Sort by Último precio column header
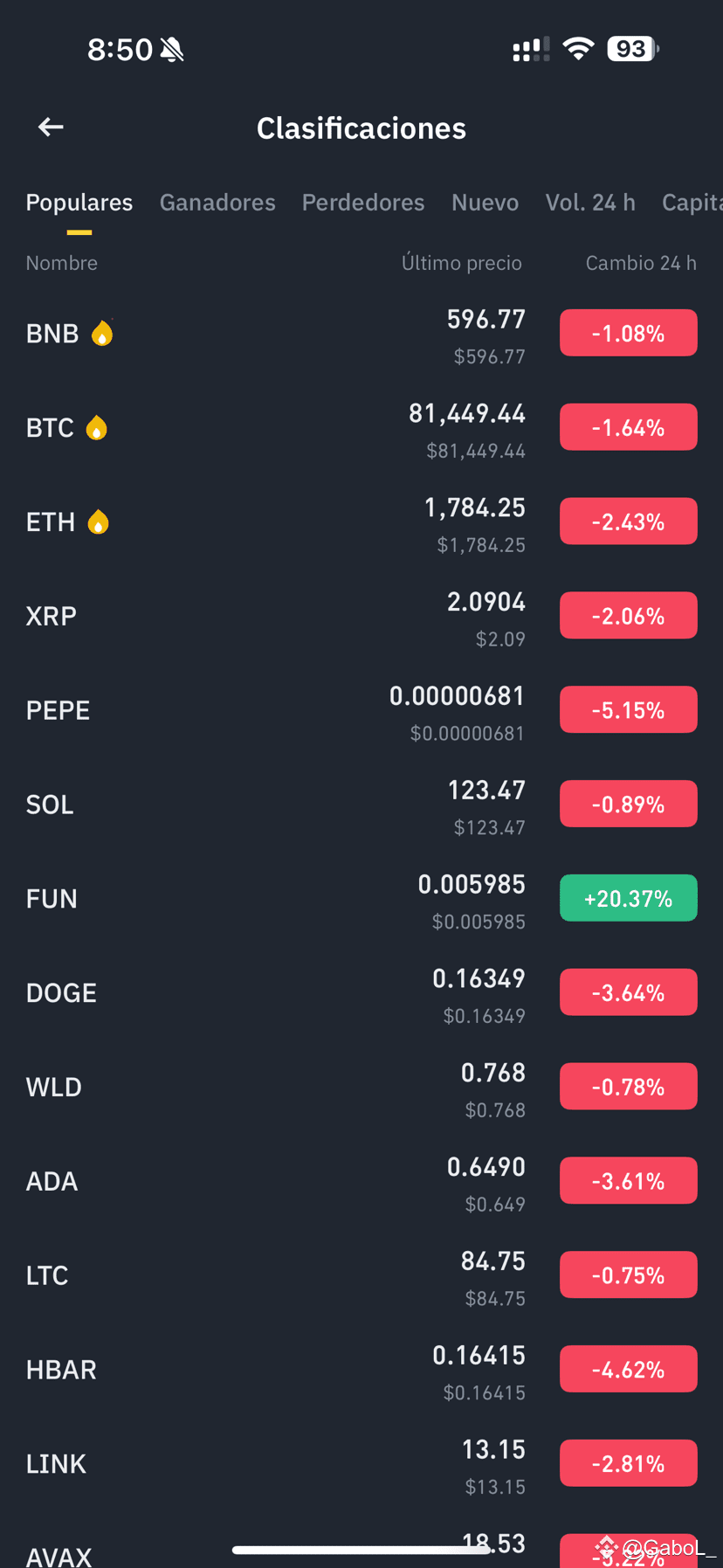723x1568 pixels. click(x=461, y=263)
